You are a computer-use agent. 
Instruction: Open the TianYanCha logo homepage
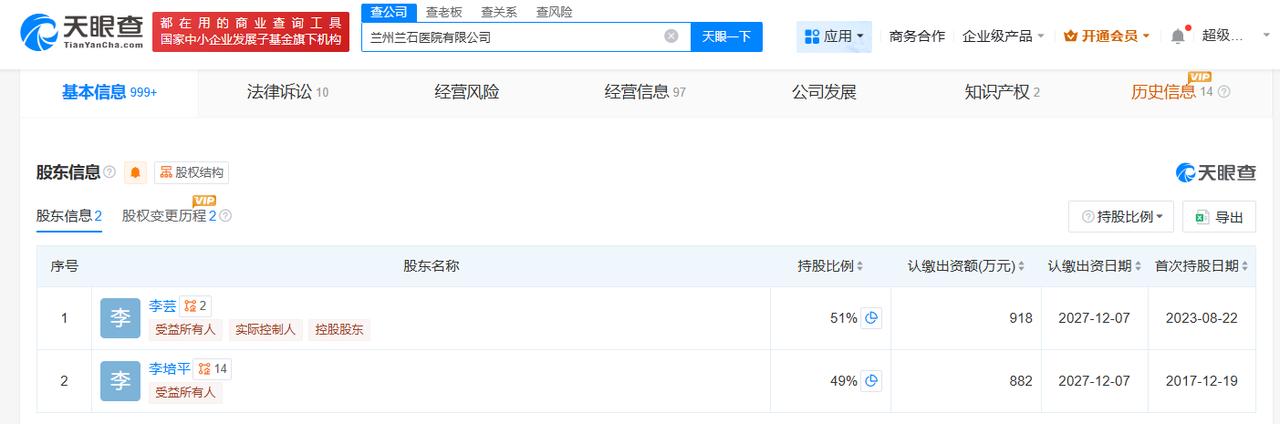pyautogui.click(x=83, y=32)
